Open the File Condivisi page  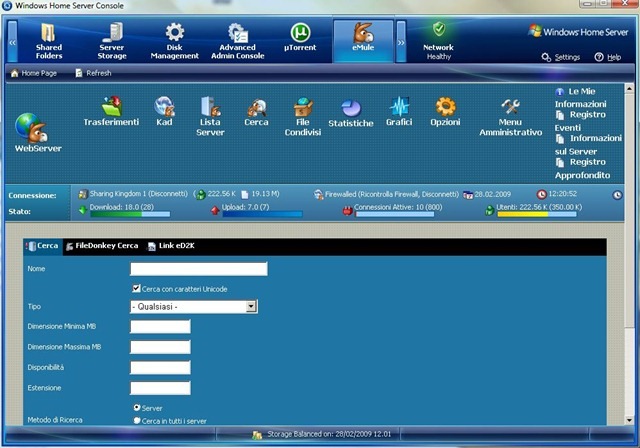(x=302, y=116)
